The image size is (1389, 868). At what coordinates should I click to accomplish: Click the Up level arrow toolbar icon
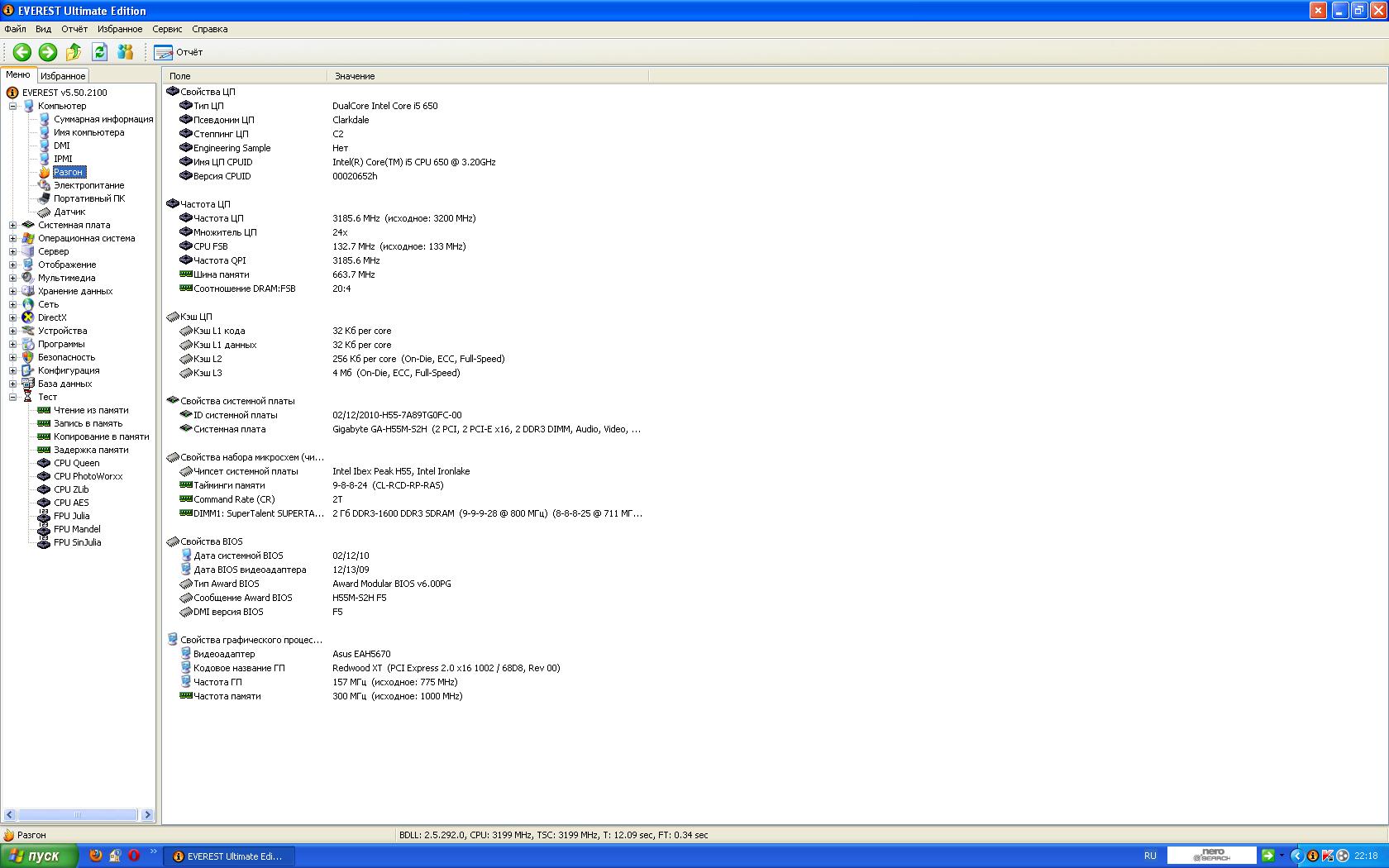[x=74, y=52]
